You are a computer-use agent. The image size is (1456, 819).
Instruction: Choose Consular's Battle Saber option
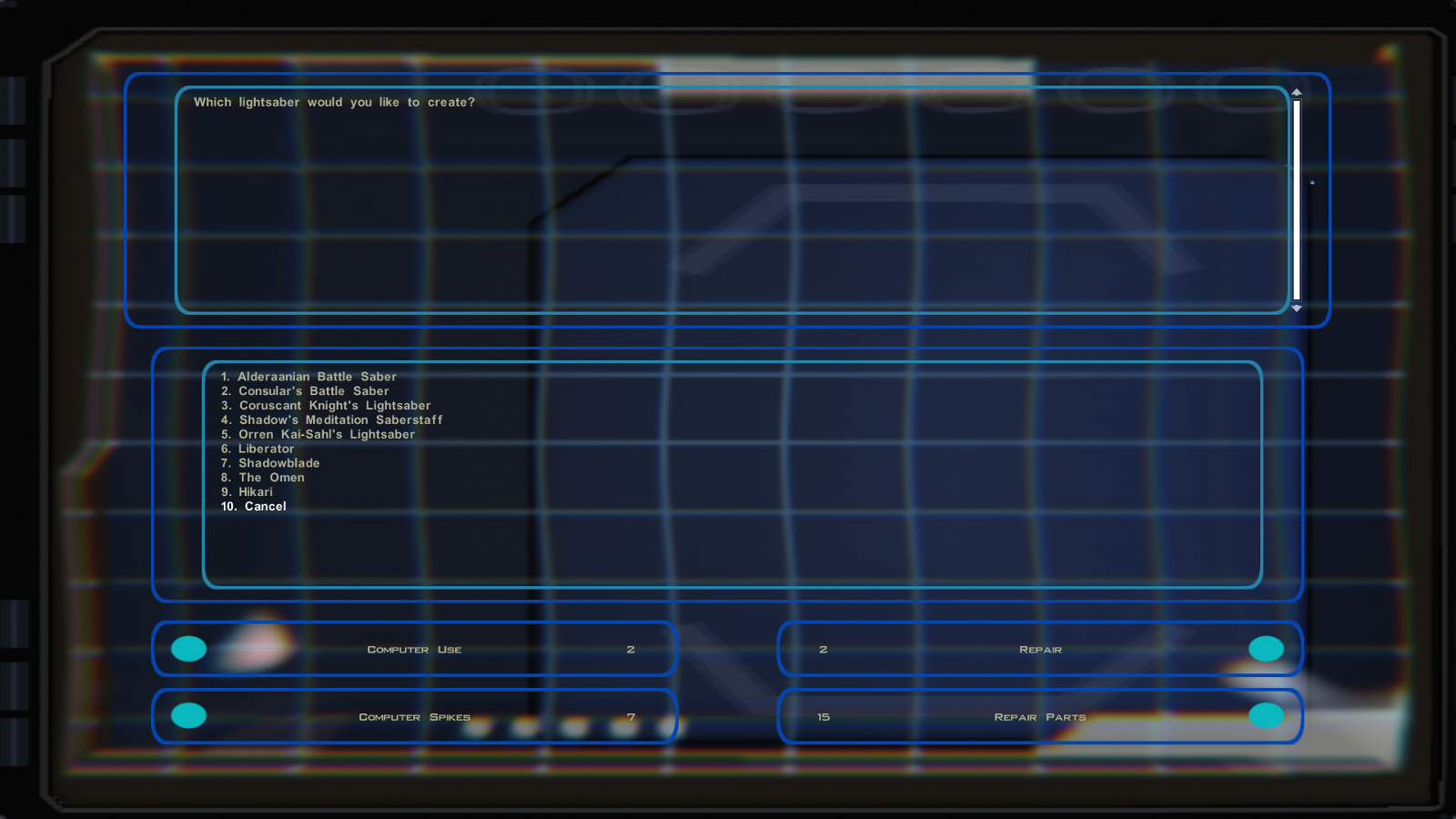[305, 391]
